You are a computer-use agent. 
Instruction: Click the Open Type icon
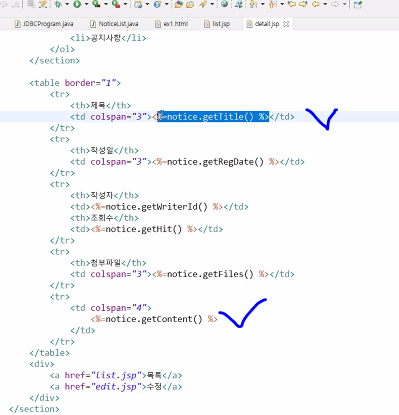[x=179, y=4]
